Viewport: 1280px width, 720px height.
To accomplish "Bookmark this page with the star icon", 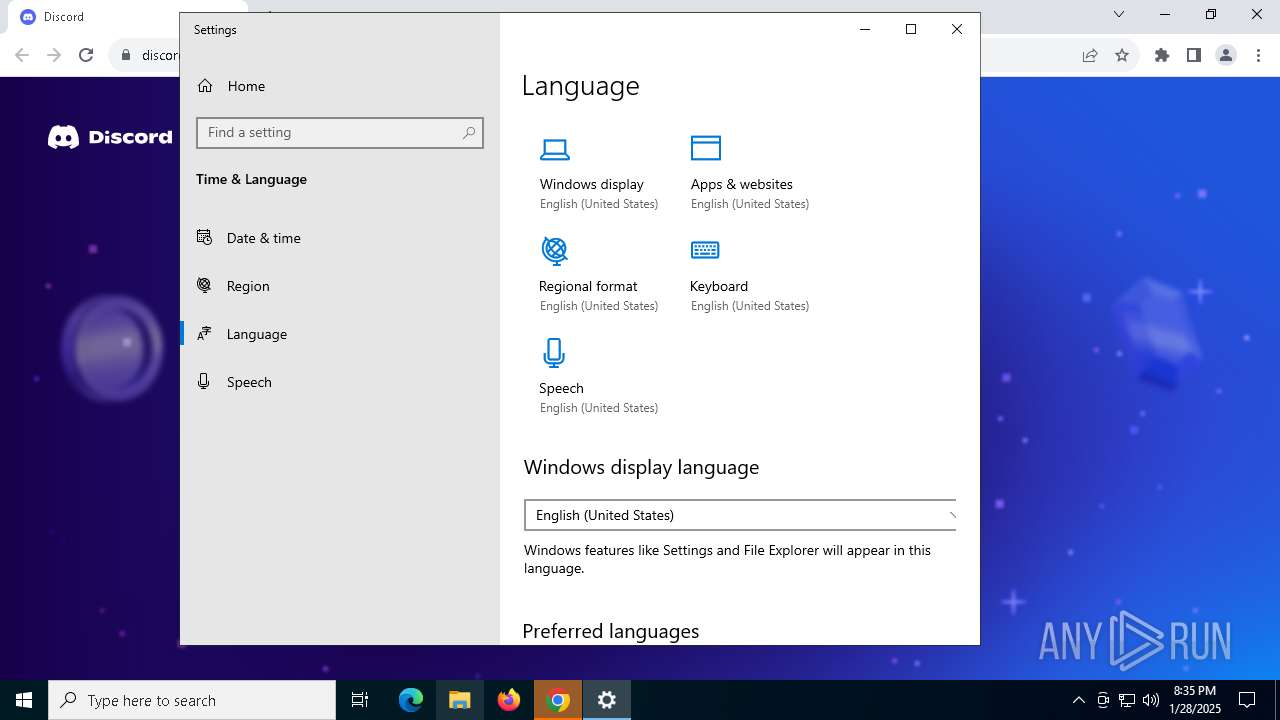I will pyautogui.click(x=1122, y=56).
